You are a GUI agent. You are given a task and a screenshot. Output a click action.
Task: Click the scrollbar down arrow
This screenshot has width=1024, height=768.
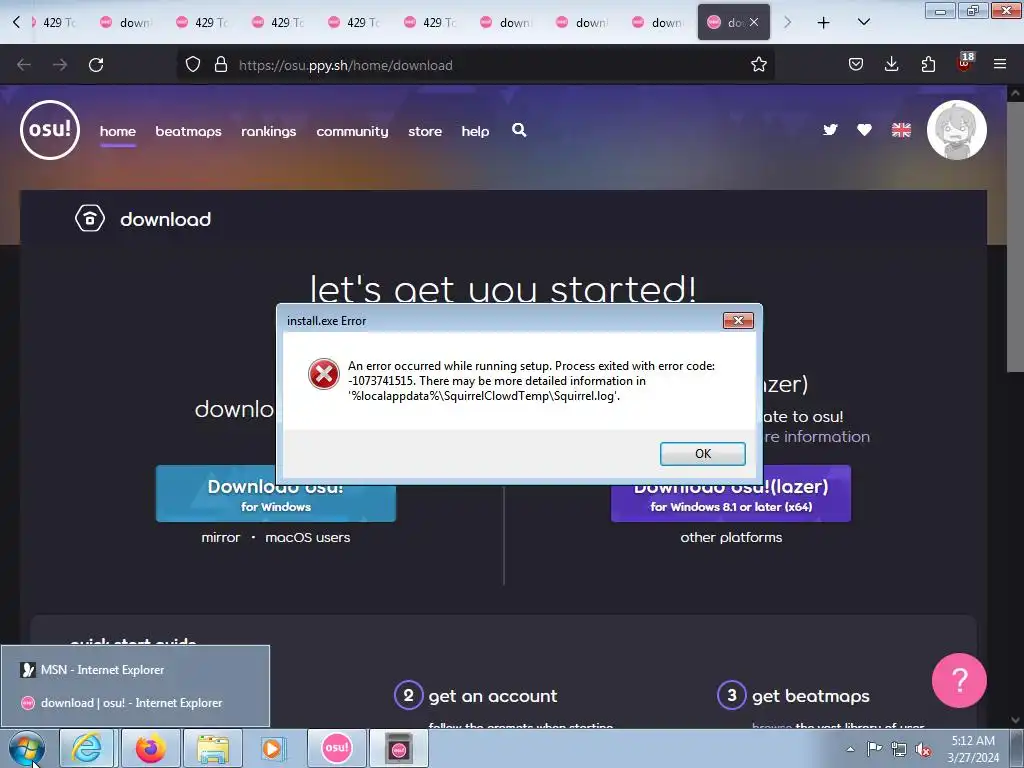coord(1015,720)
